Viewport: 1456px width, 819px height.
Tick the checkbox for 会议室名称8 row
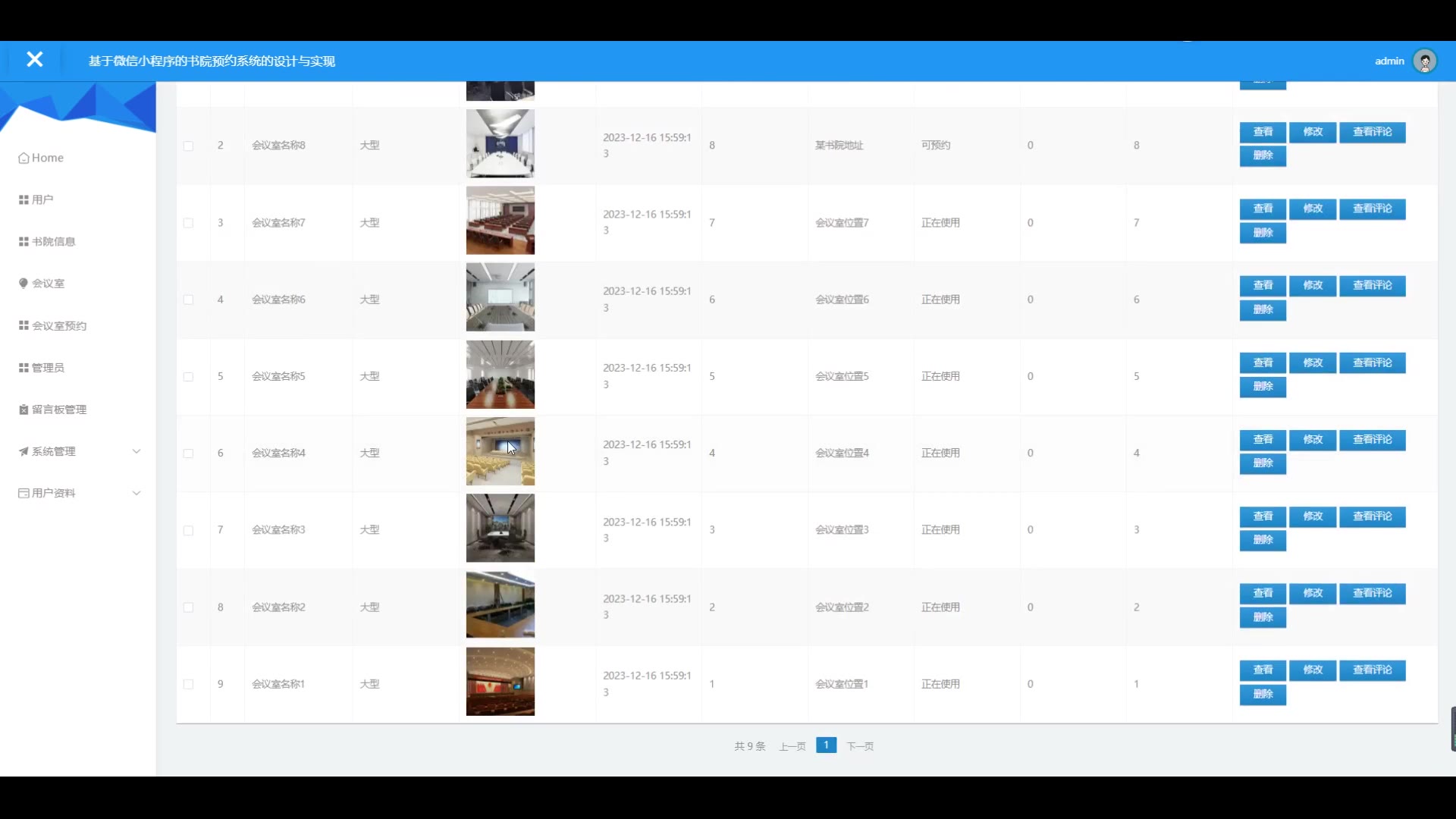click(188, 146)
